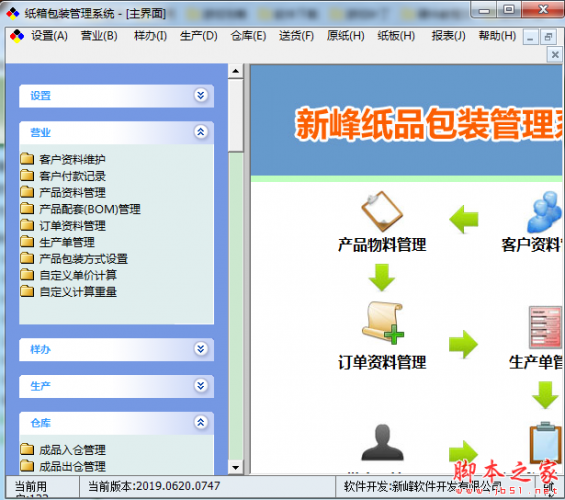Image resolution: width=565 pixels, height=500 pixels.
Task: Click the folder icon beside 订单资料管理 in sidebar
Action: tap(27, 225)
